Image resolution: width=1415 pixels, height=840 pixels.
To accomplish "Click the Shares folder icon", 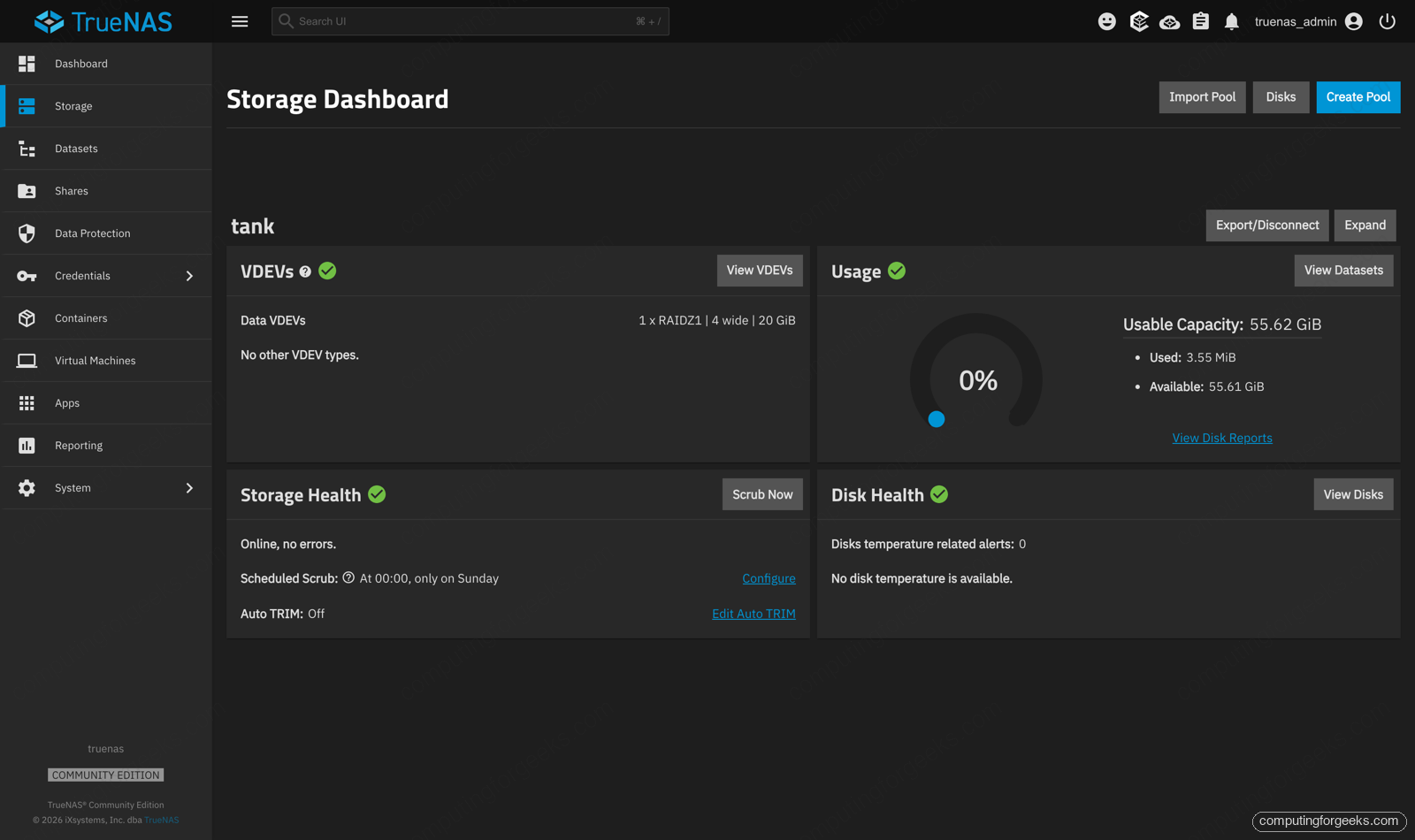I will pos(27,191).
